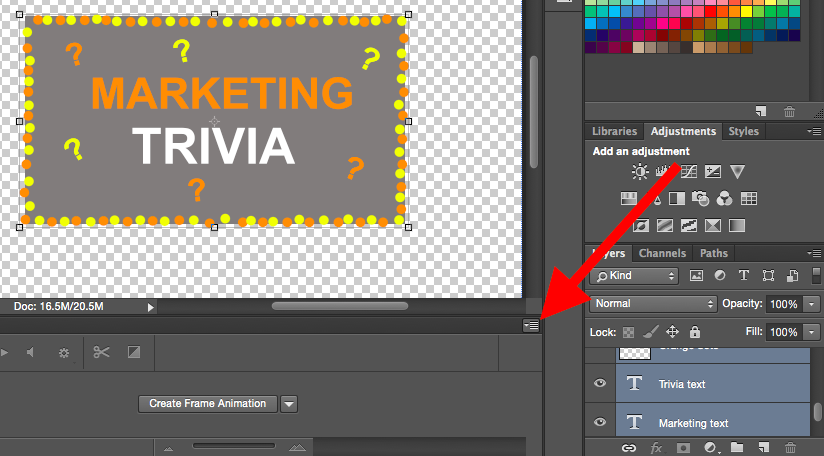Image resolution: width=824 pixels, height=456 pixels.
Task: Open the timeline panel flyout menu
Action: (531, 325)
